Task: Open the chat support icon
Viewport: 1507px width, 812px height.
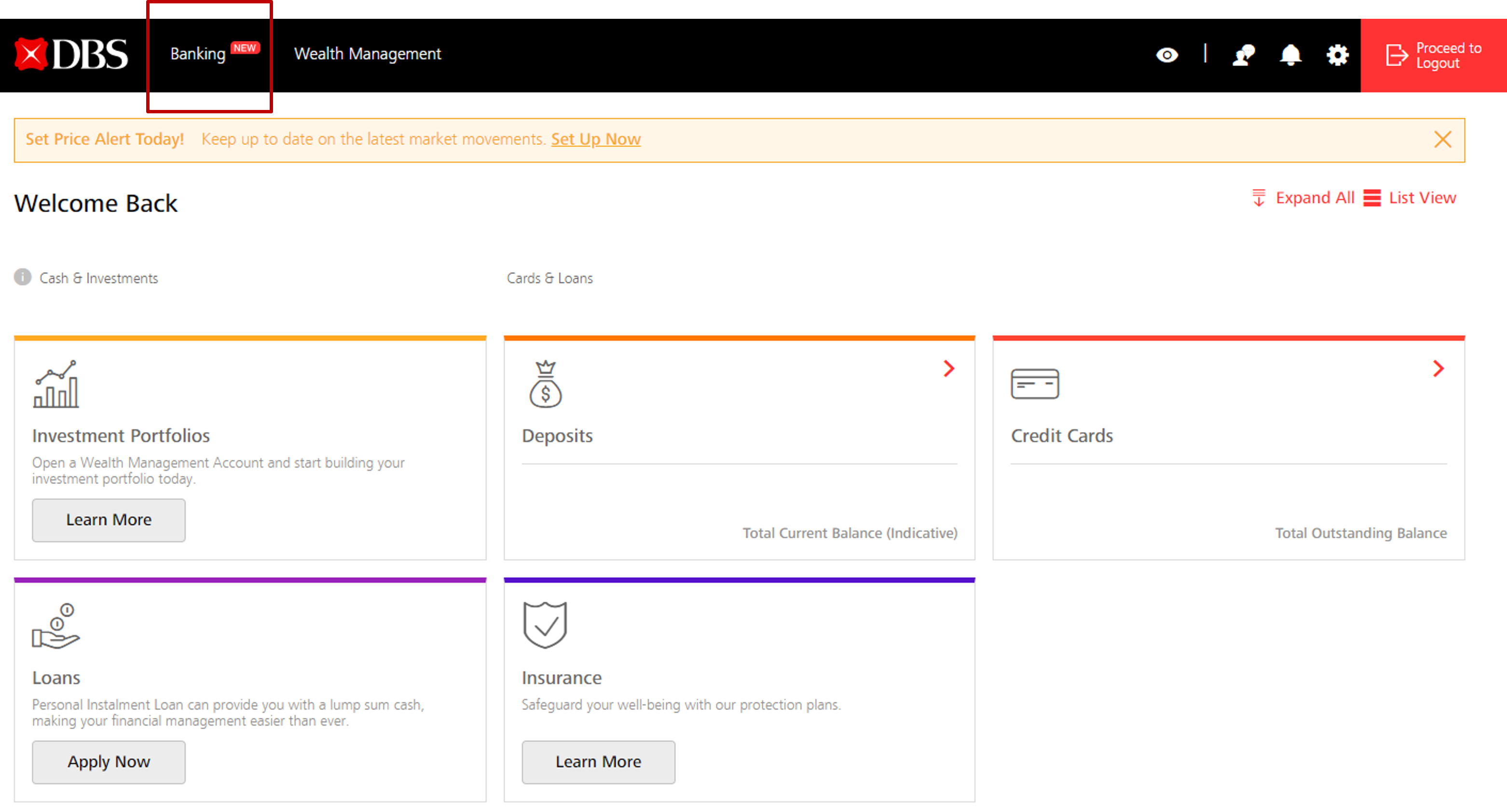Action: (x=1243, y=55)
